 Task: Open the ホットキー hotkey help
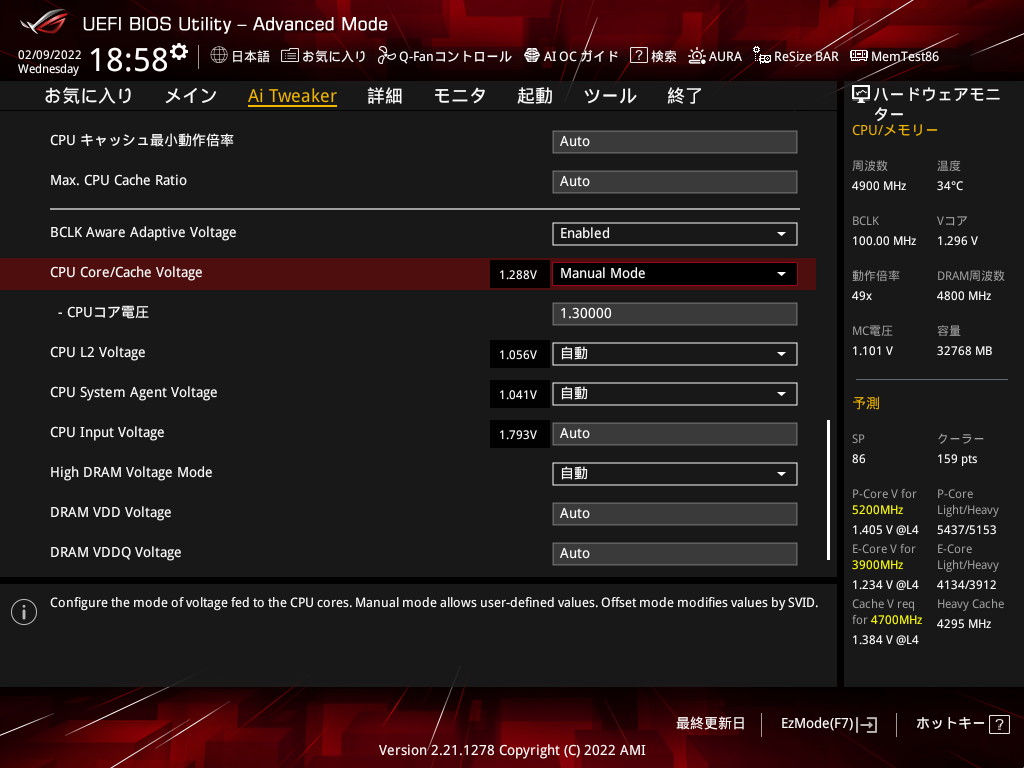[x=963, y=724]
